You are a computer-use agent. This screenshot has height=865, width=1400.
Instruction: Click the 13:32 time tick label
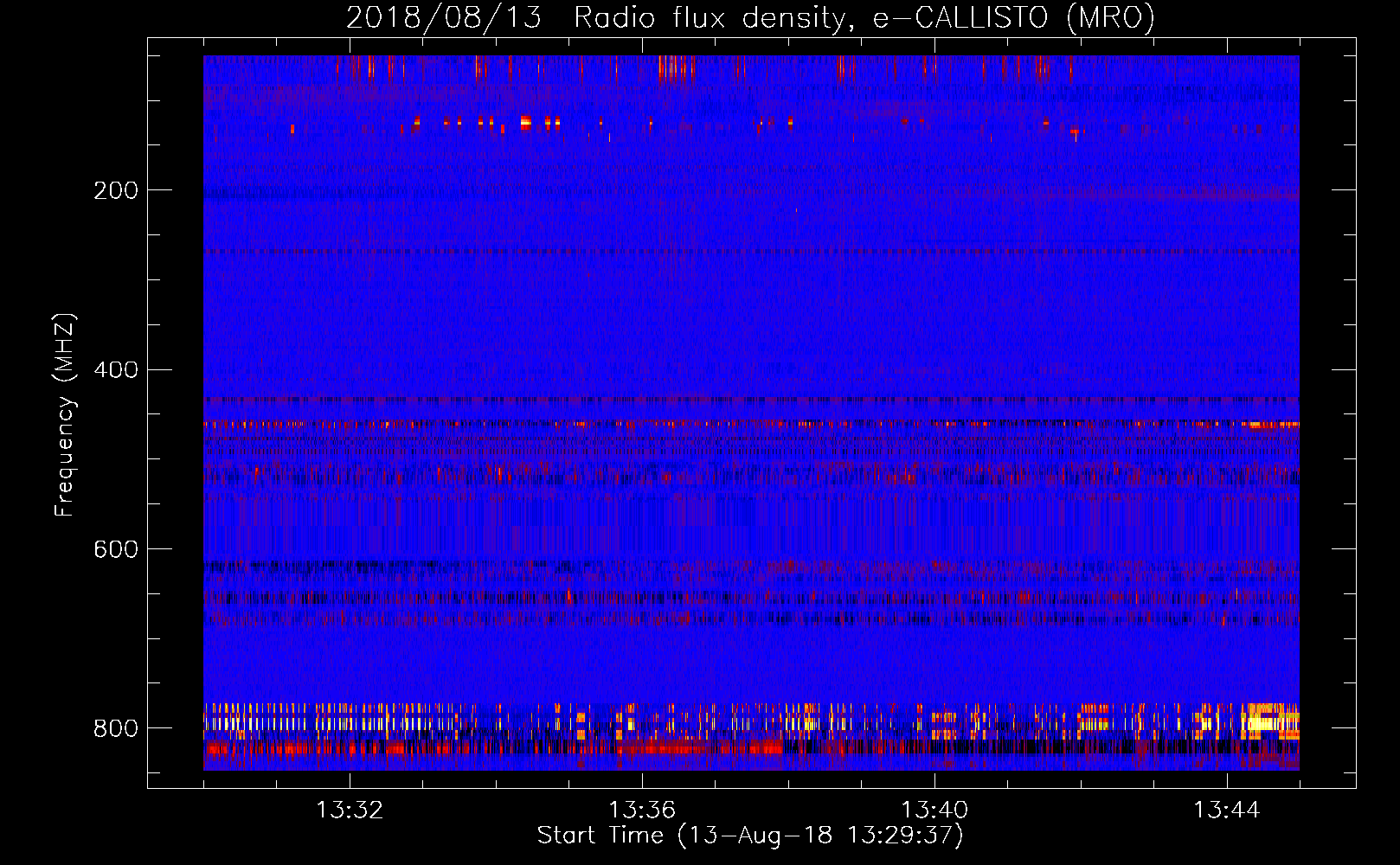click(x=350, y=811)
